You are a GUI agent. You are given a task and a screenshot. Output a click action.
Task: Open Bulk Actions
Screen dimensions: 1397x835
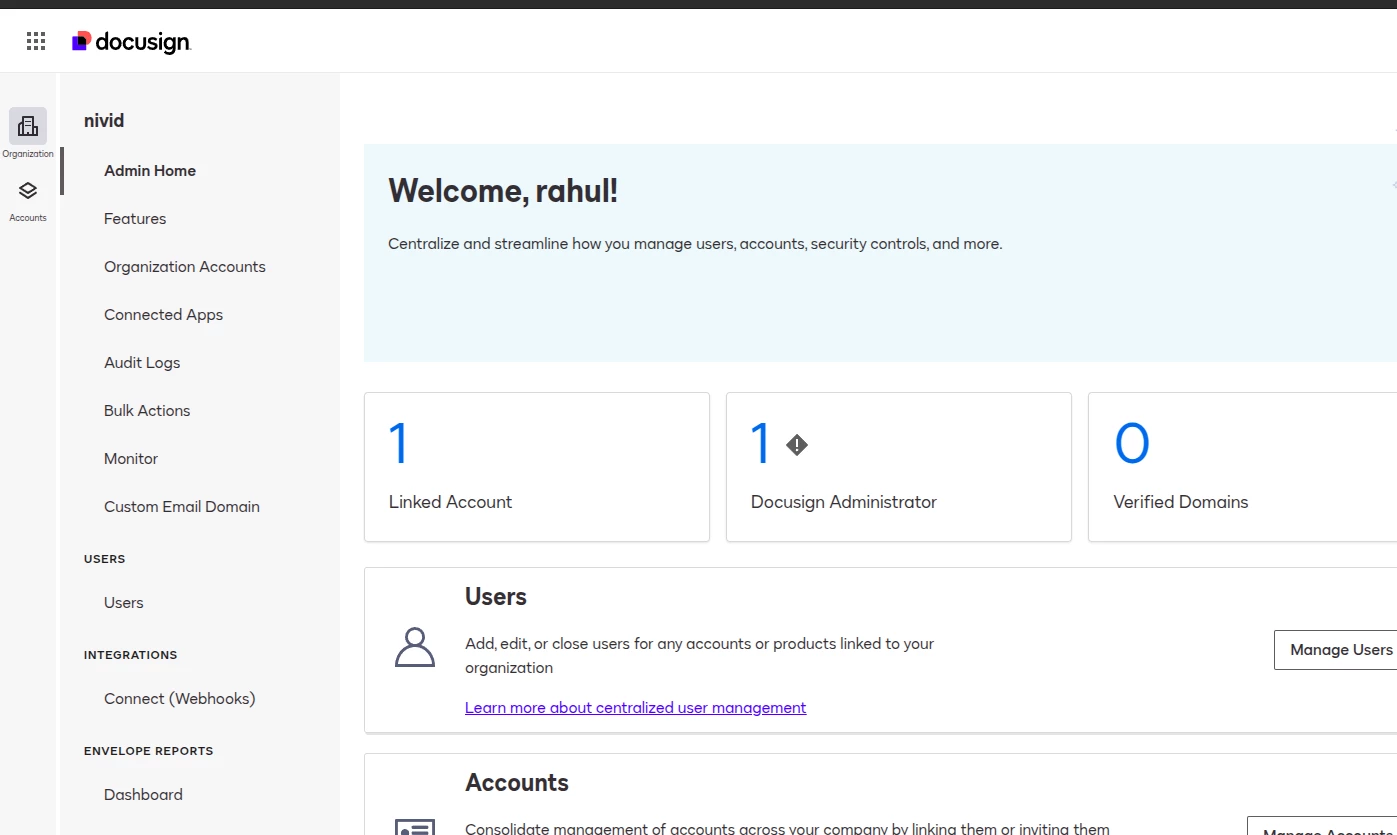pyautogui.click(x=147, y=411)
